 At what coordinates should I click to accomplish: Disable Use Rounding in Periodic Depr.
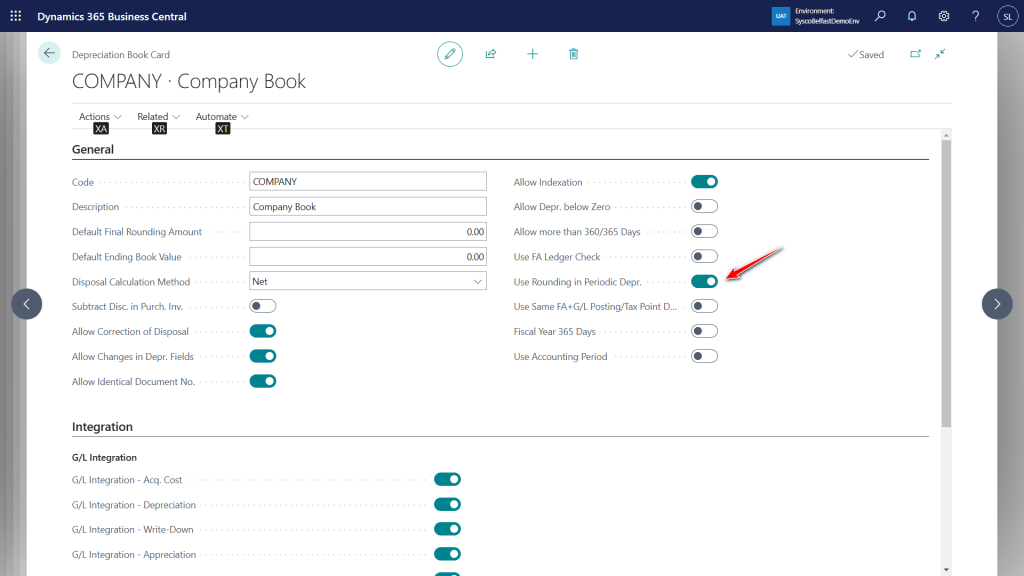coord(704,282)
